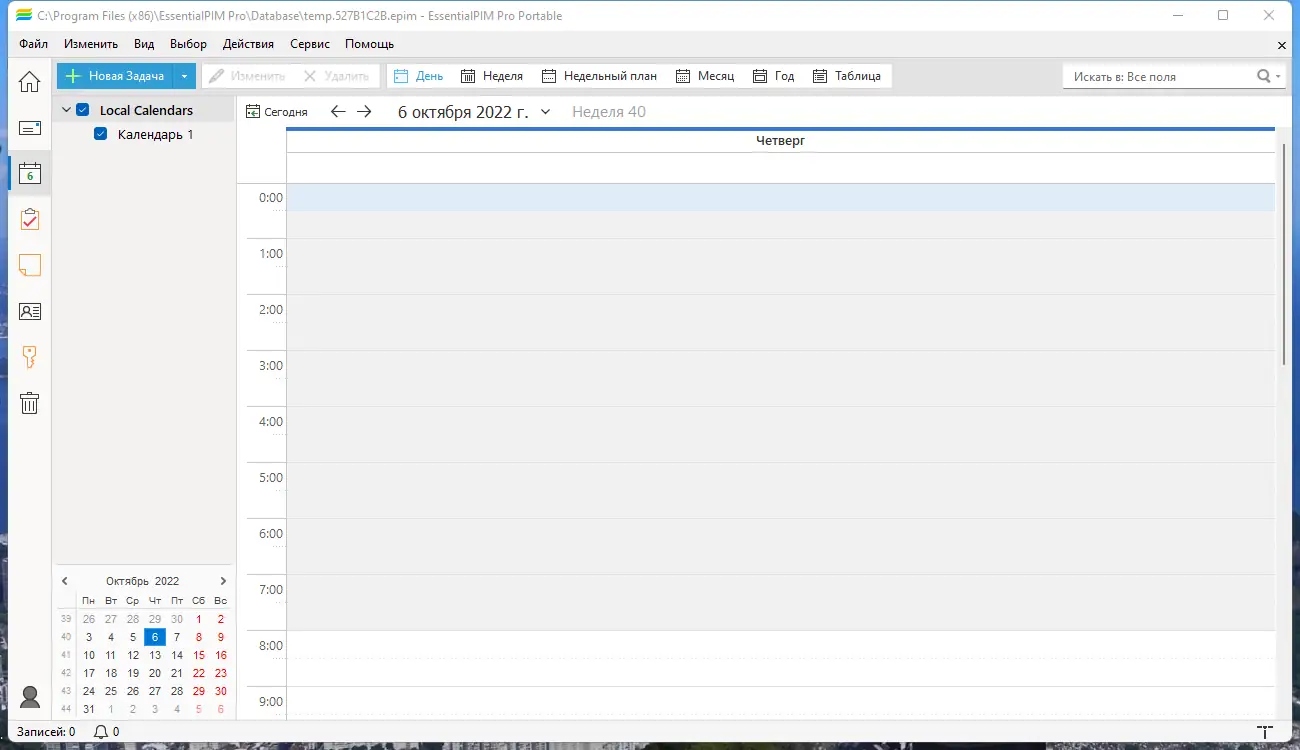Select highlighted day 6 in mini calendar
This screenshot has height=750, width=1300.
(x=155, y=637)
